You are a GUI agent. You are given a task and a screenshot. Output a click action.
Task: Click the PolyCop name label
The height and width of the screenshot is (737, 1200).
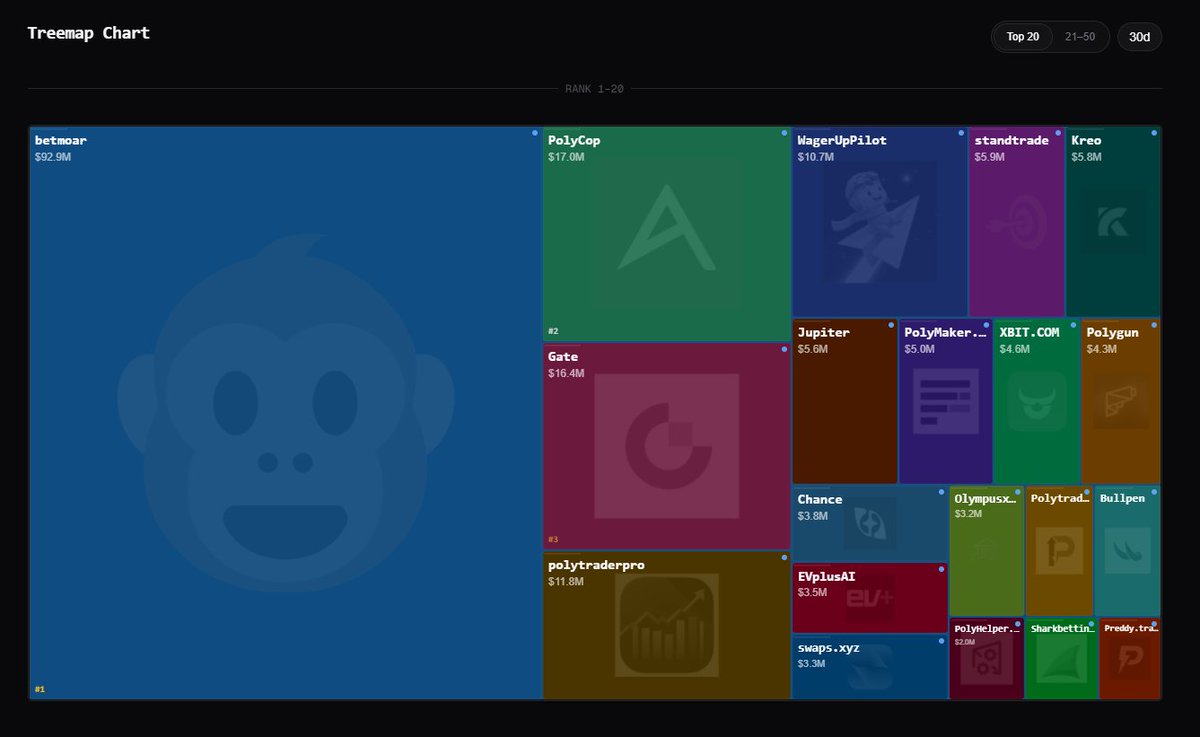574,141
